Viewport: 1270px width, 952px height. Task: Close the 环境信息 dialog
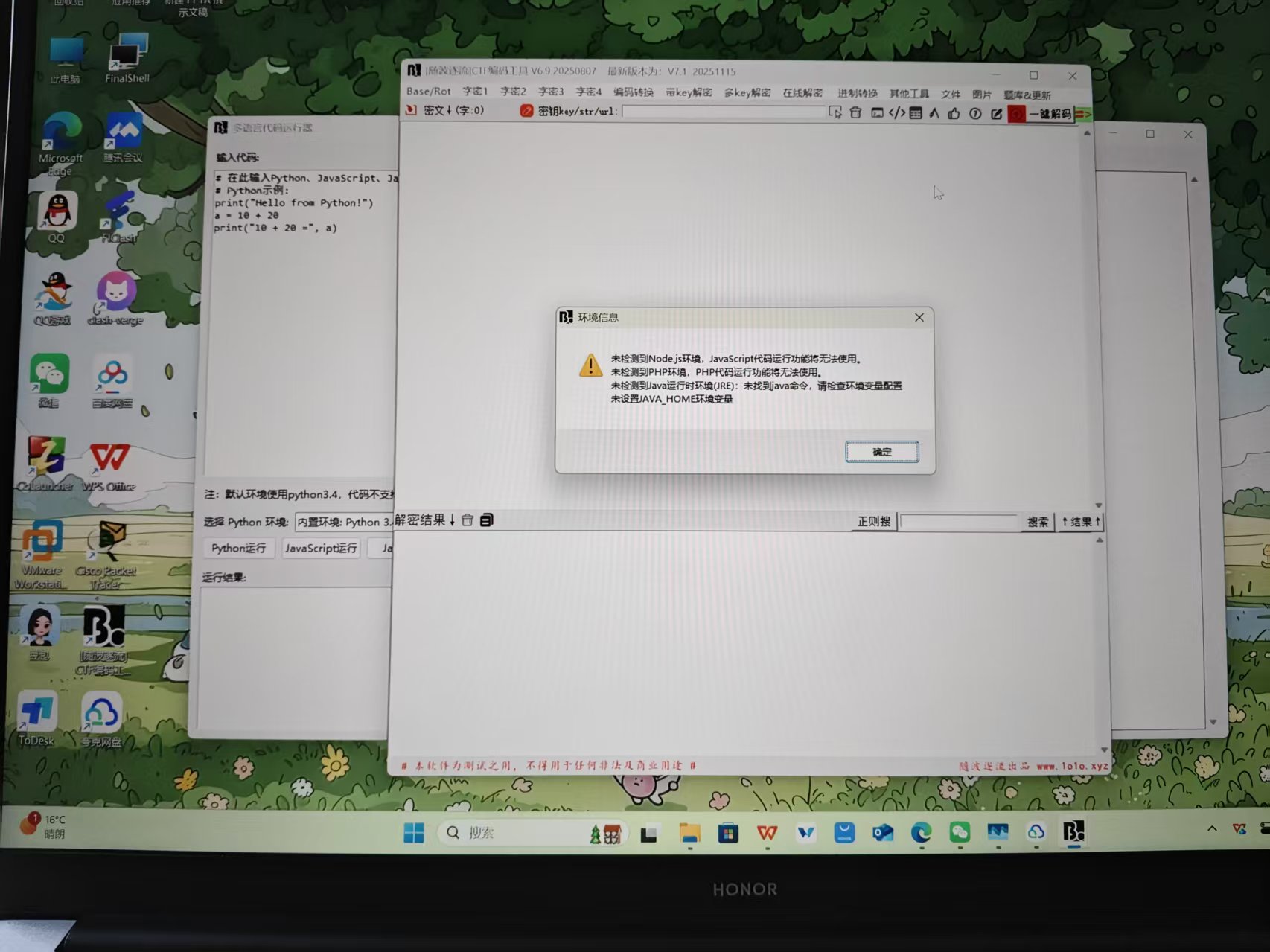pos(919,317)
